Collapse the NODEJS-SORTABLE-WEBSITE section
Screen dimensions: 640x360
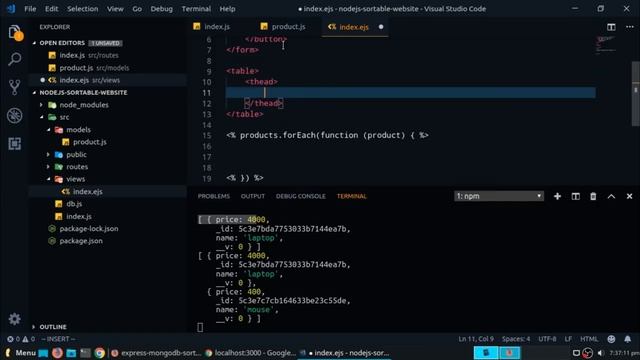34,93
